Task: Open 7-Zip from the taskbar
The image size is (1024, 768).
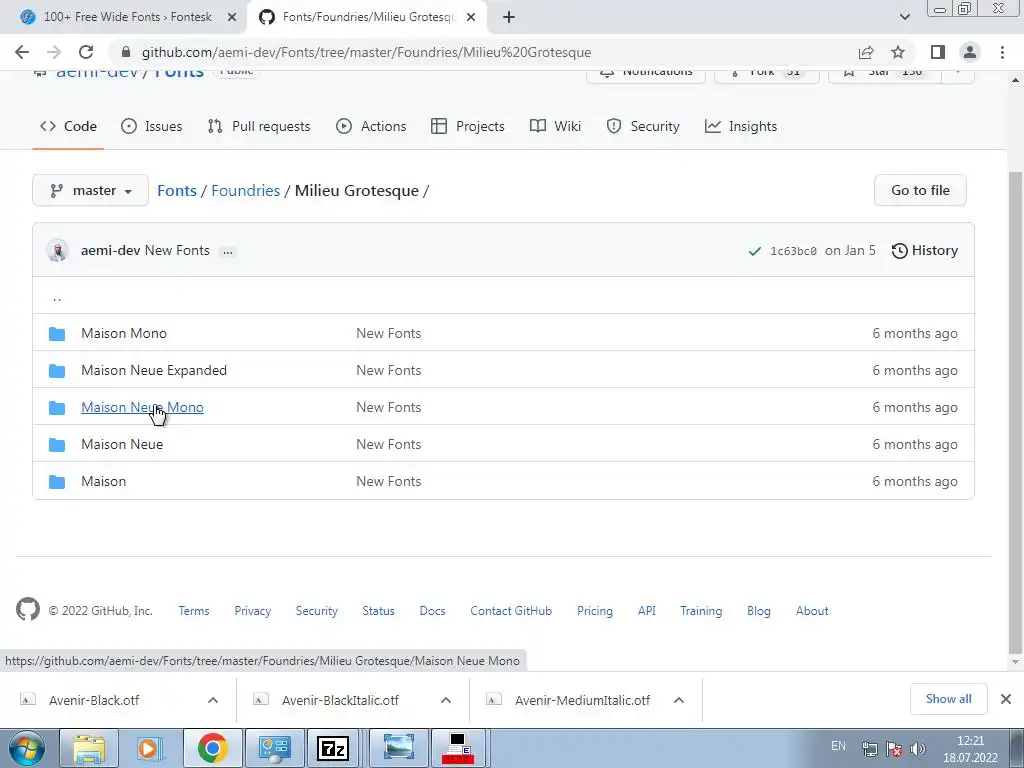Action: pos(333,748)
